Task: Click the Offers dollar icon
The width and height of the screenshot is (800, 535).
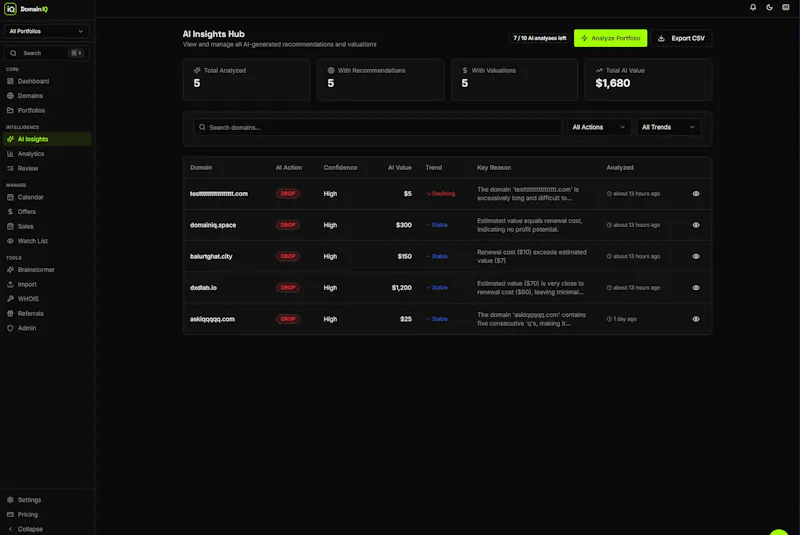Action: pos(10,212)
